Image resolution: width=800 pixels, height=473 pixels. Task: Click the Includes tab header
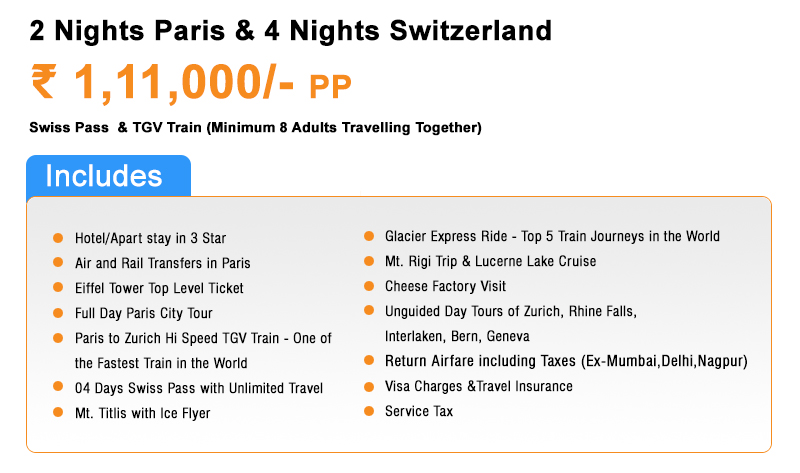(109, 176)
